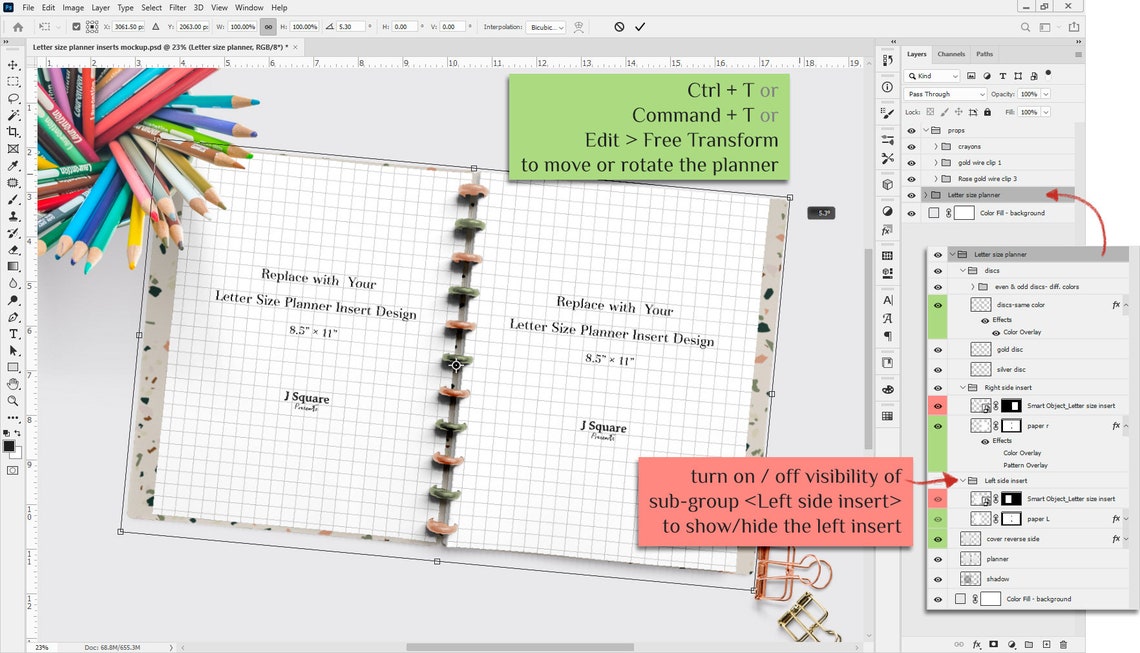Commit the current transform with the checkmark button
Screen dimensions: 1140x653
[639, 27]
